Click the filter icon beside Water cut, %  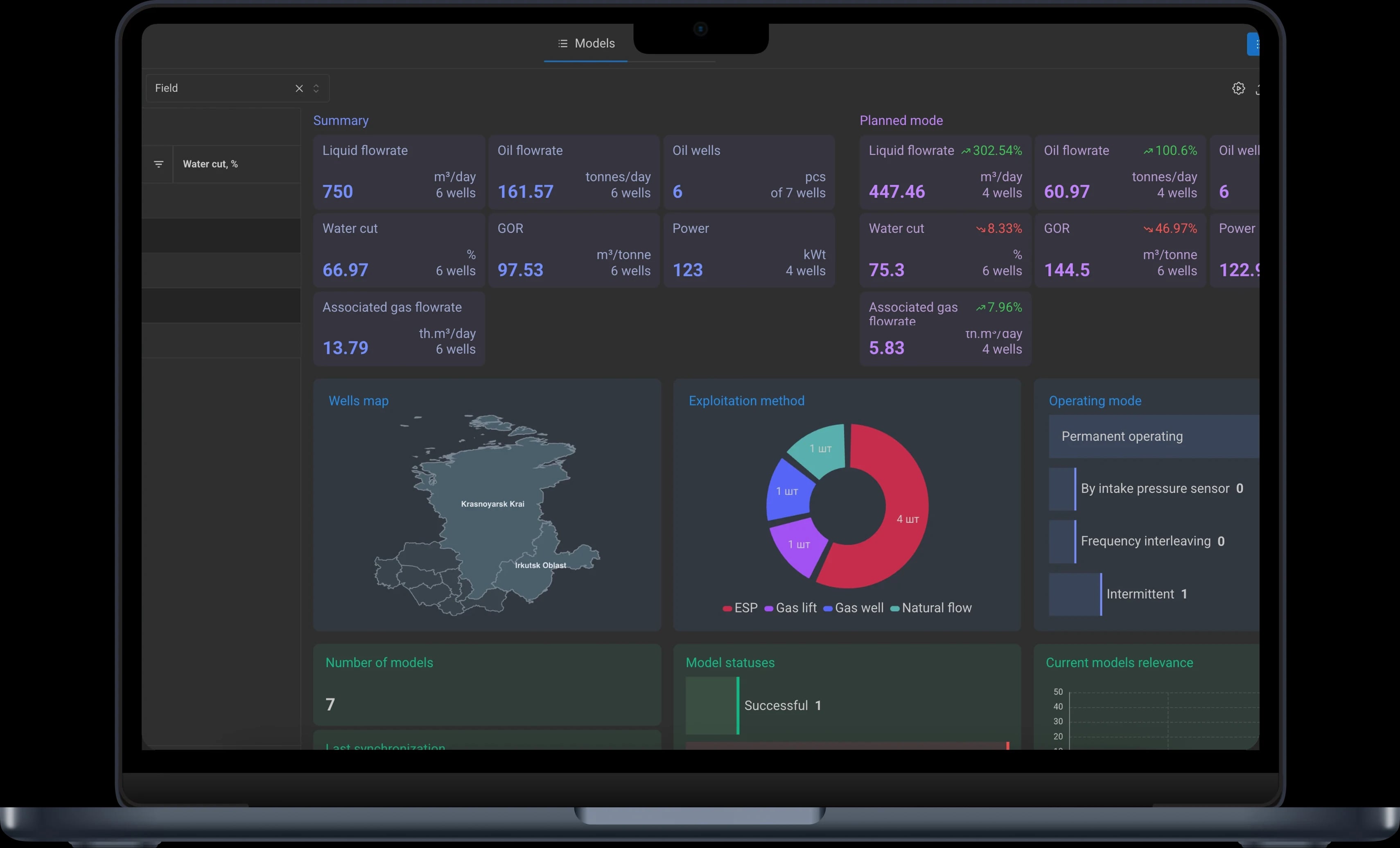158,164
